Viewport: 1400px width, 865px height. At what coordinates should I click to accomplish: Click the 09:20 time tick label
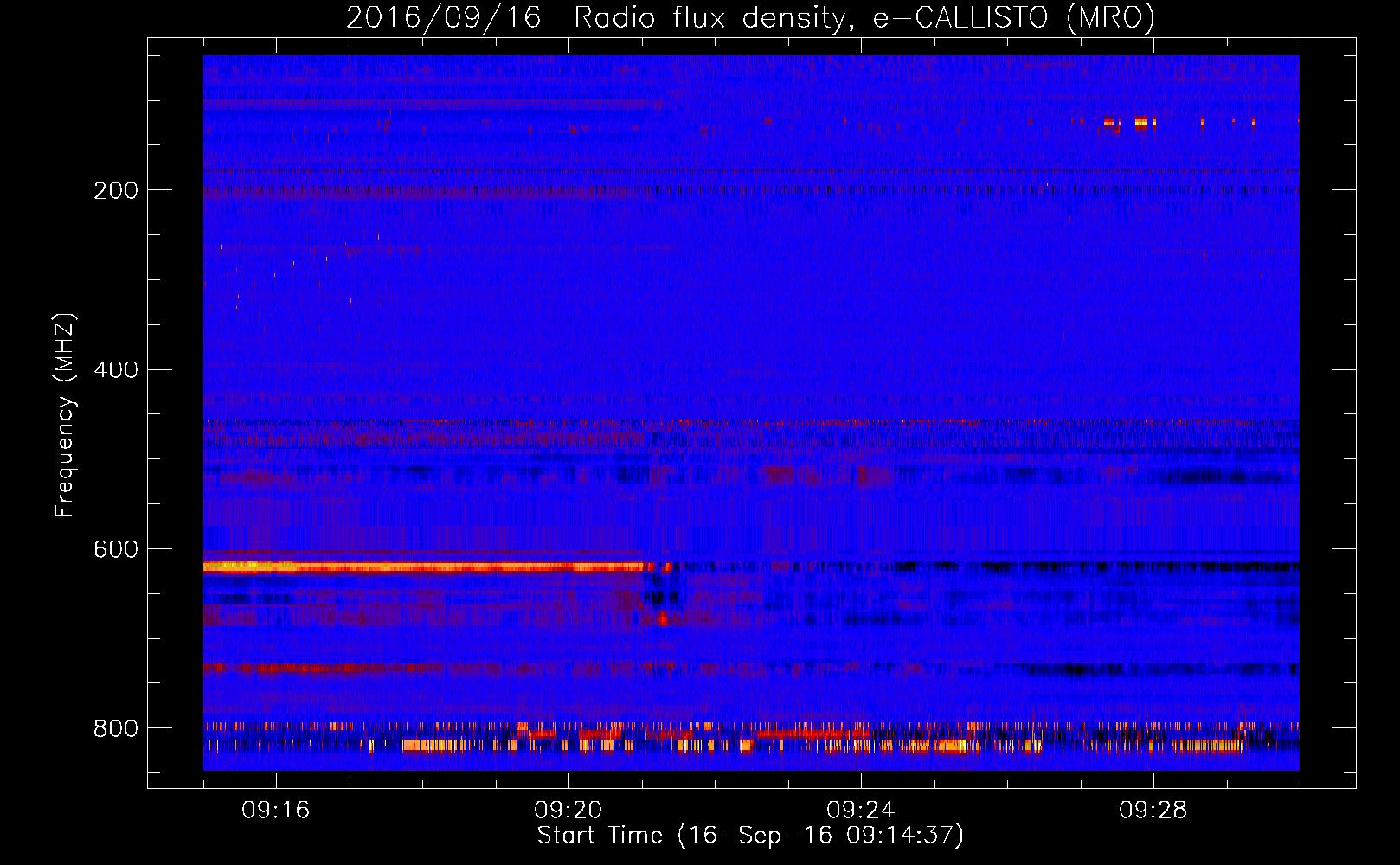point(568,811)
